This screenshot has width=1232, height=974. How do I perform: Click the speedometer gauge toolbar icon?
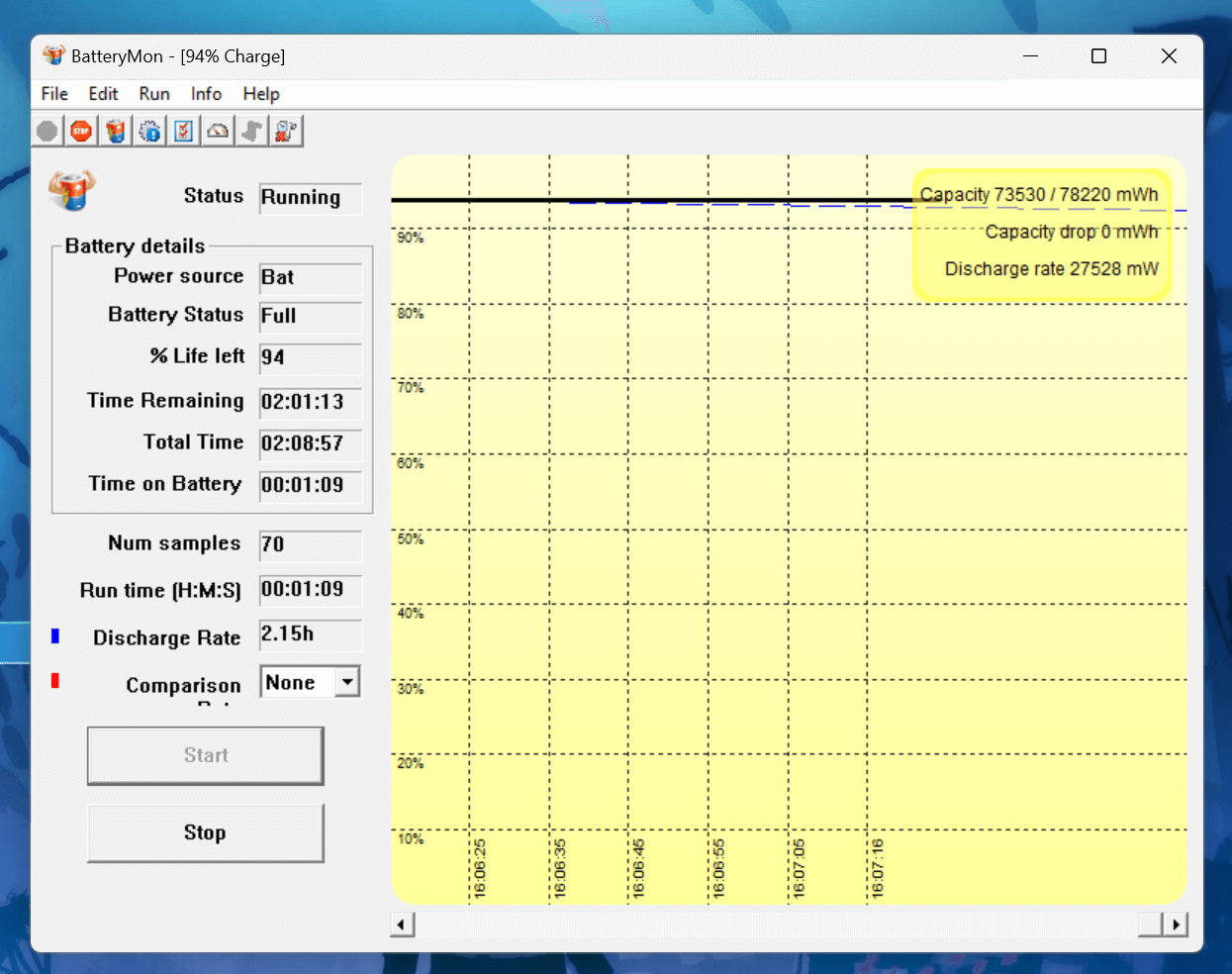pyautogui.click(x=218, y=131)
